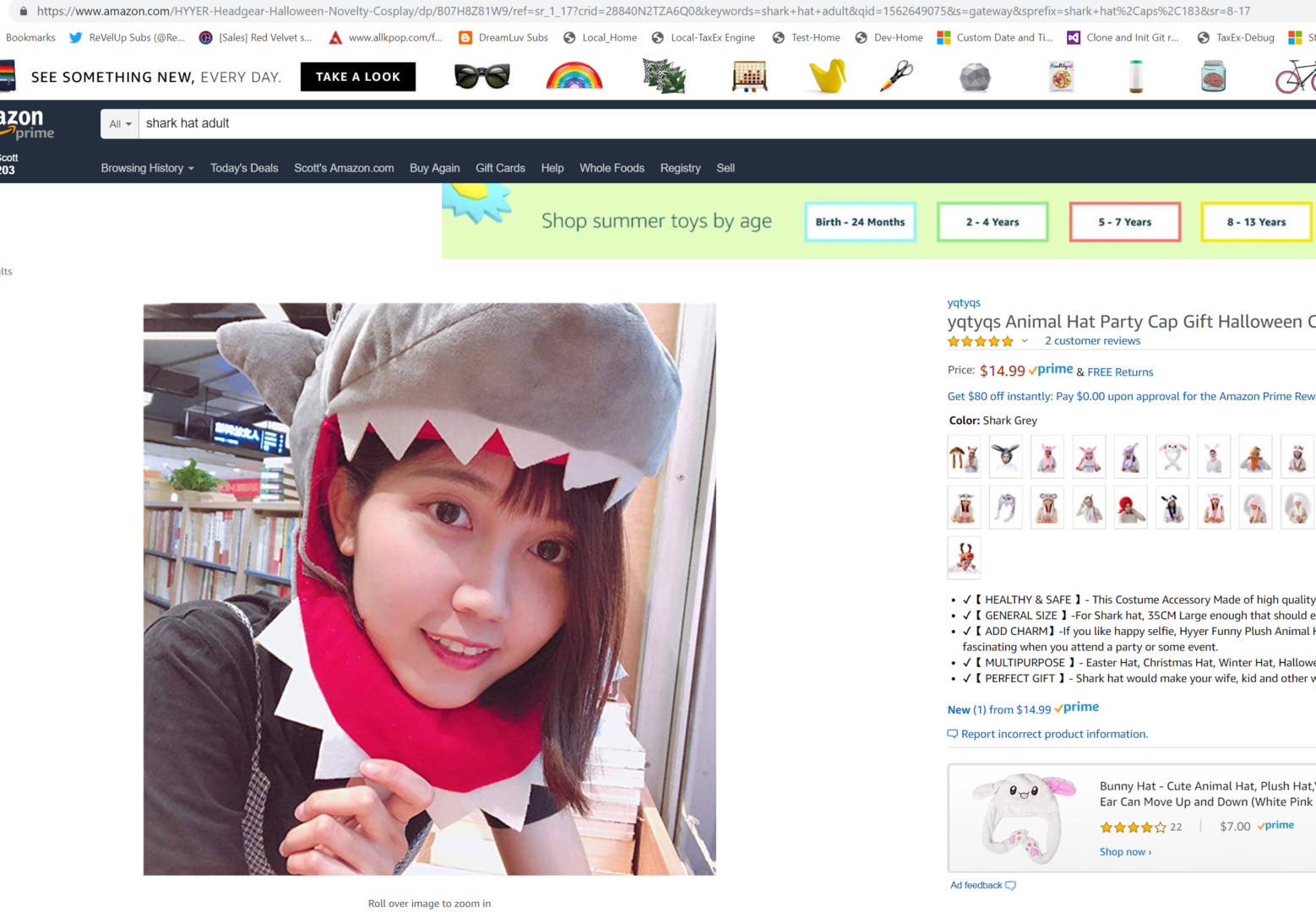
Task: Open the ReVelUp Subs Twitter bookmark
Action: [x=127, y=37]
